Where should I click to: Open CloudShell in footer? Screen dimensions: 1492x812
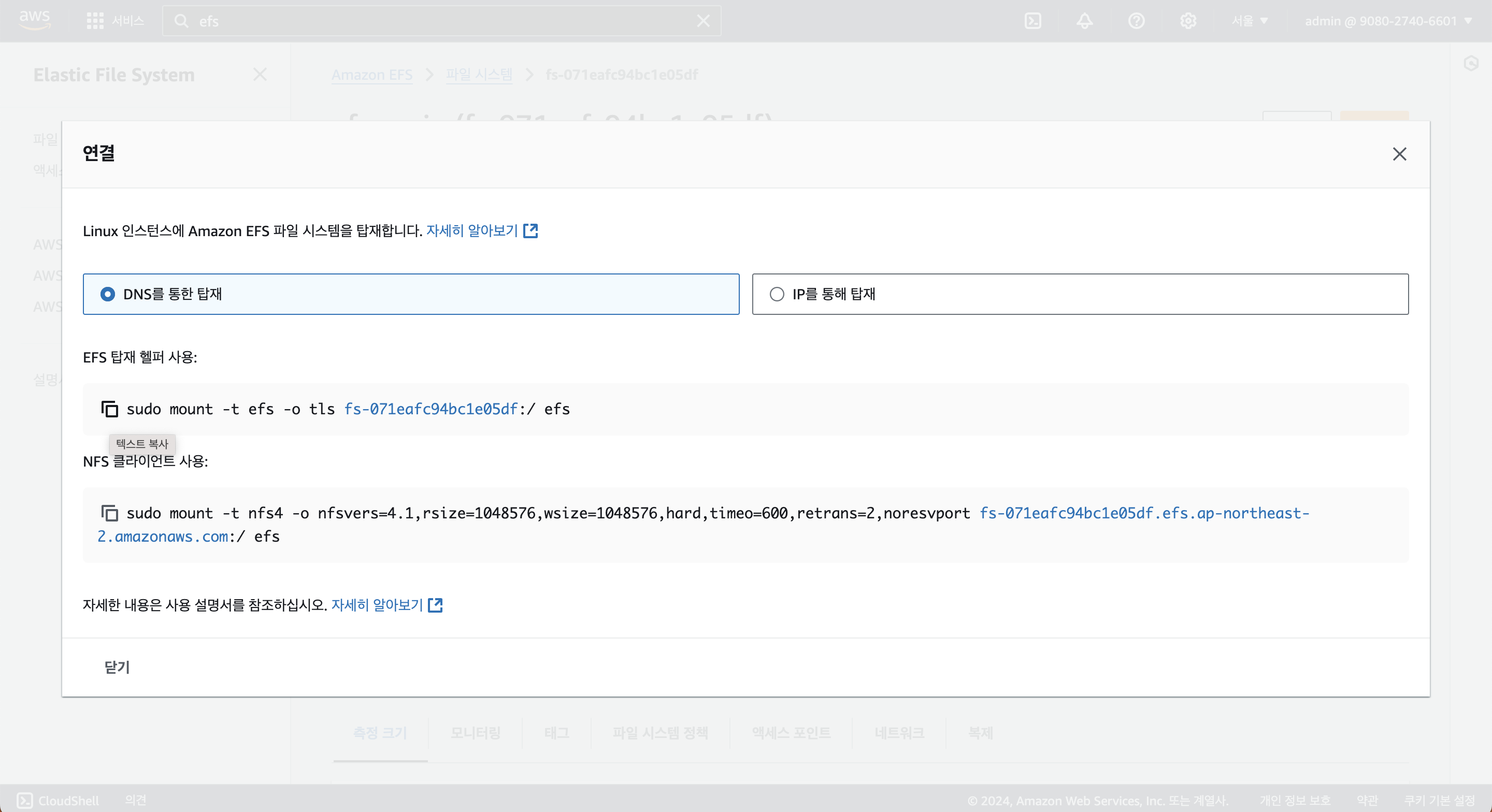pos(58,801)
